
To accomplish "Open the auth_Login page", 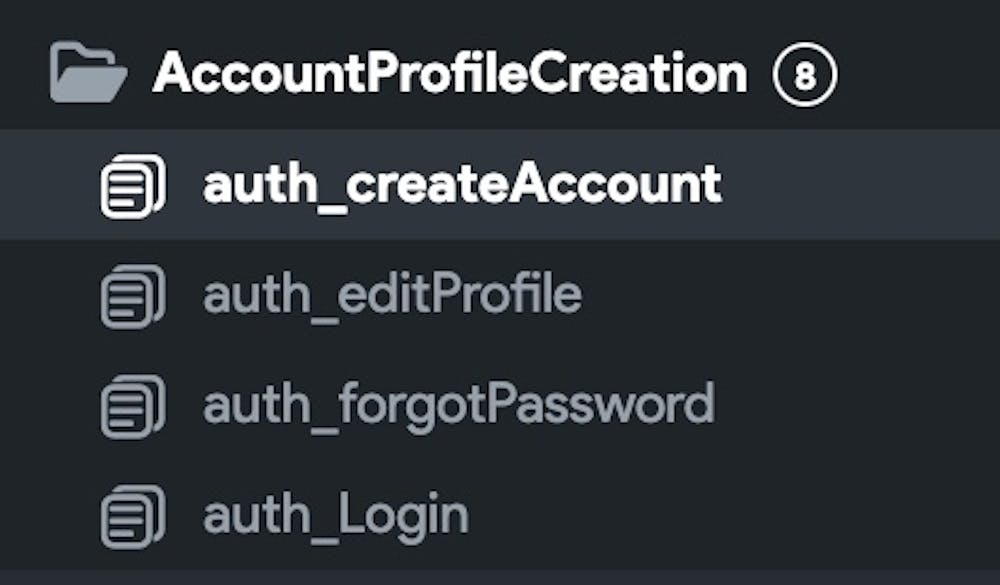I will coord(335,517).
